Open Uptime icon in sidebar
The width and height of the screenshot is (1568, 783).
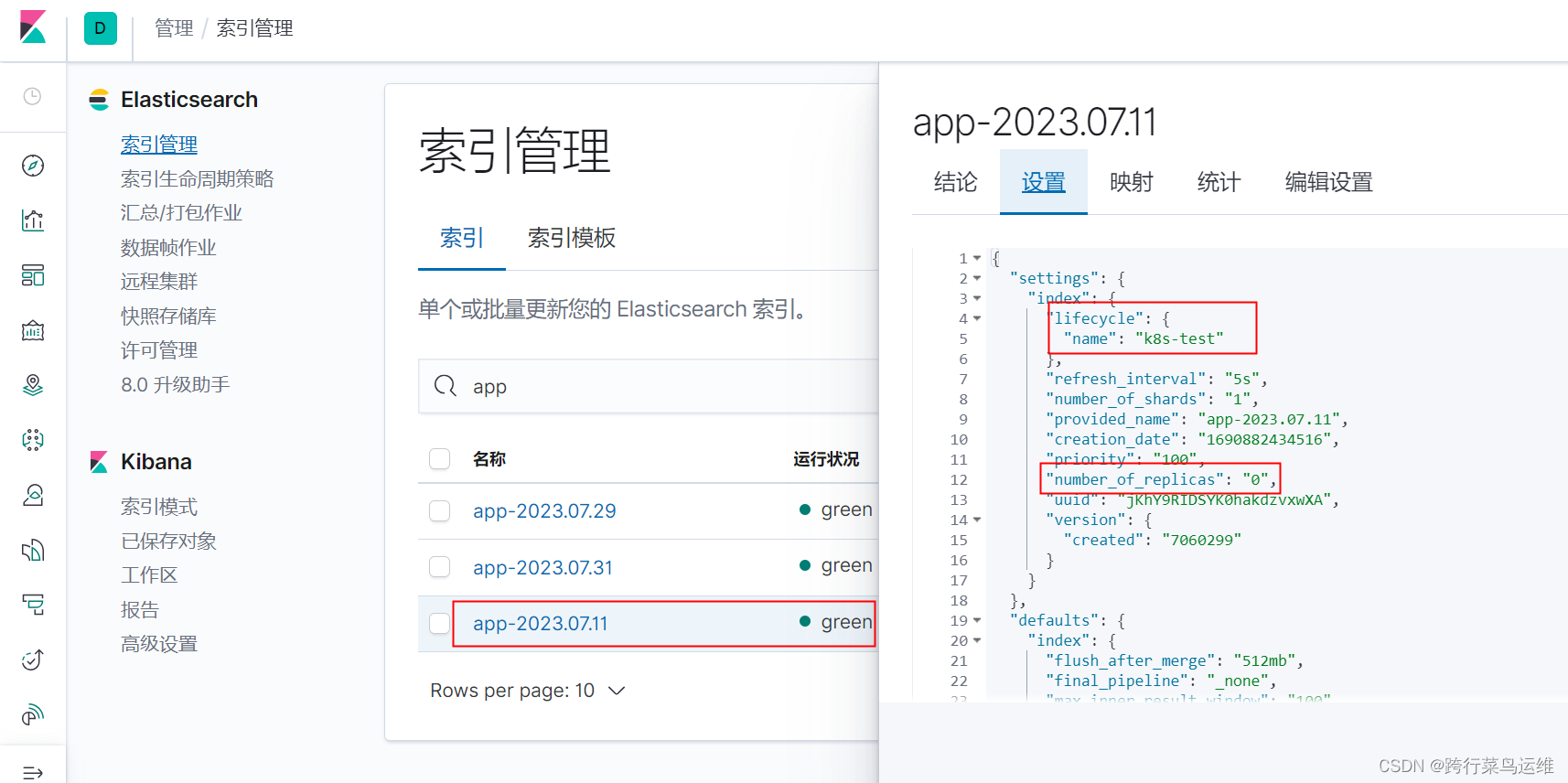(x=33, y=660)
